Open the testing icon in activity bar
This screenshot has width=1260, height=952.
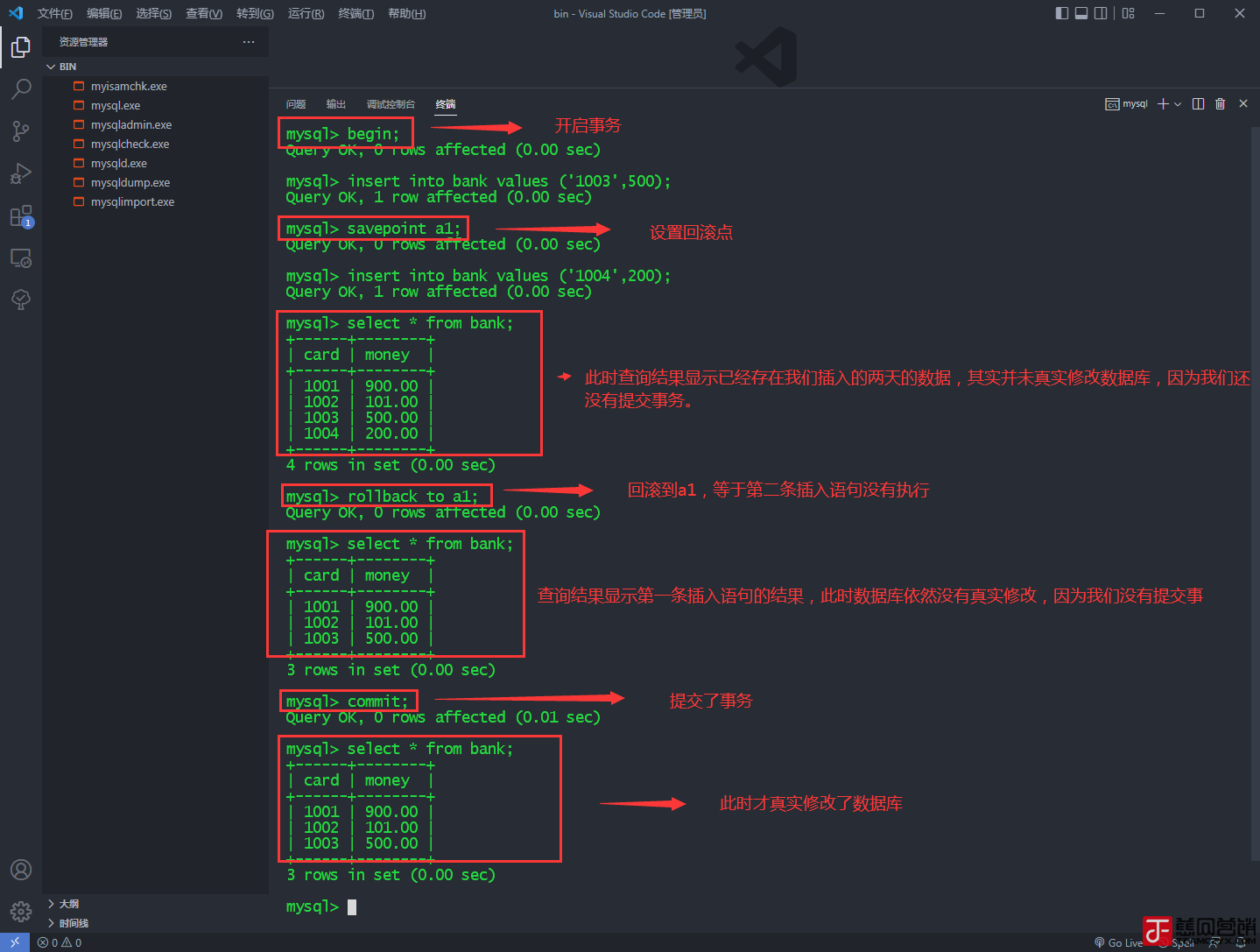tap(21, 300)
